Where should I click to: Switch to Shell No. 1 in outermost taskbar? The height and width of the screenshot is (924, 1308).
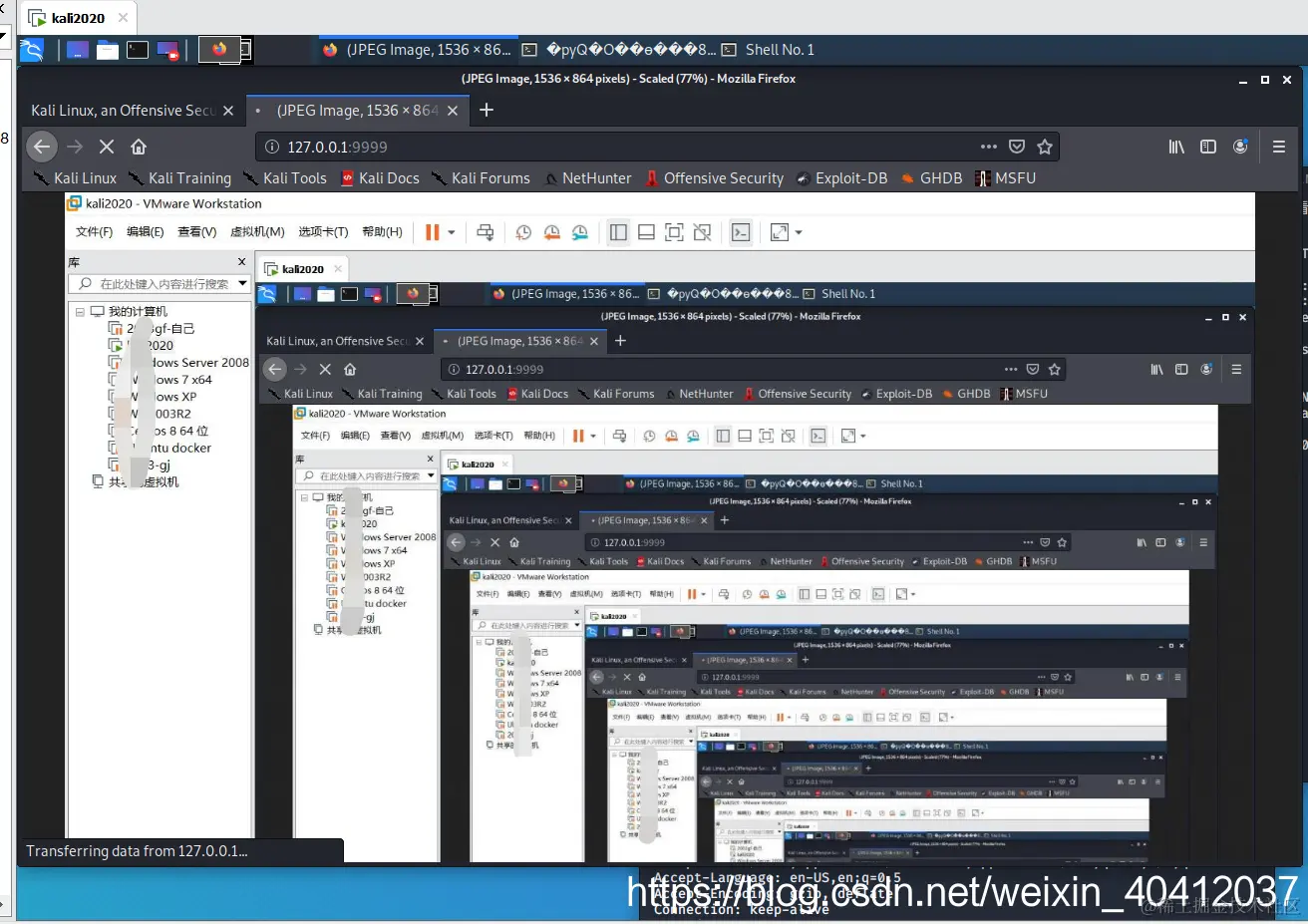(768, 49)
